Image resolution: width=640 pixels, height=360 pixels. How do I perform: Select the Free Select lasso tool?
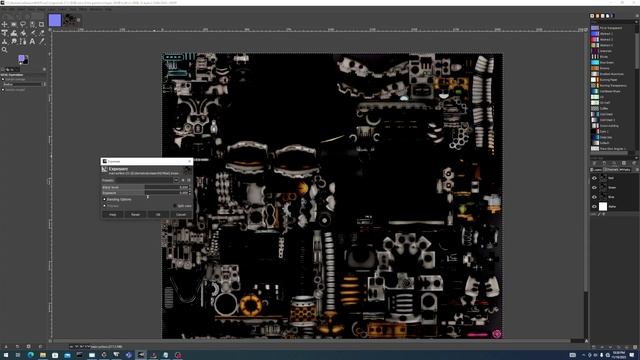(x=23, y=24)
